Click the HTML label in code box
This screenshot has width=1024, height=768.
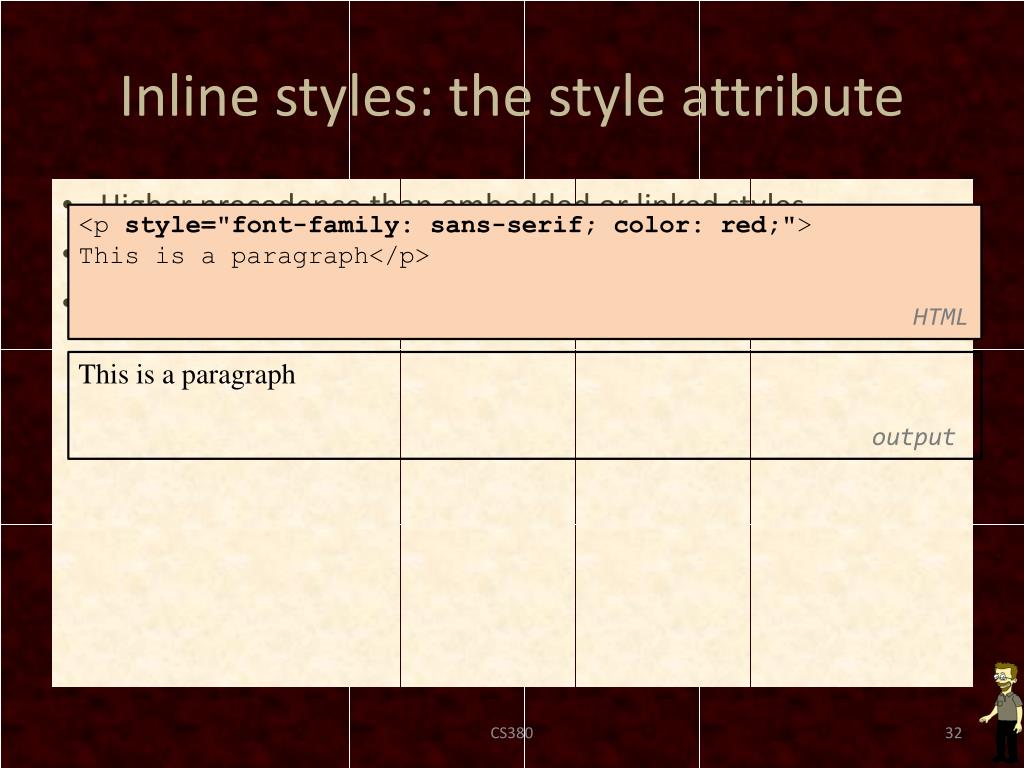tap(938, 317)
